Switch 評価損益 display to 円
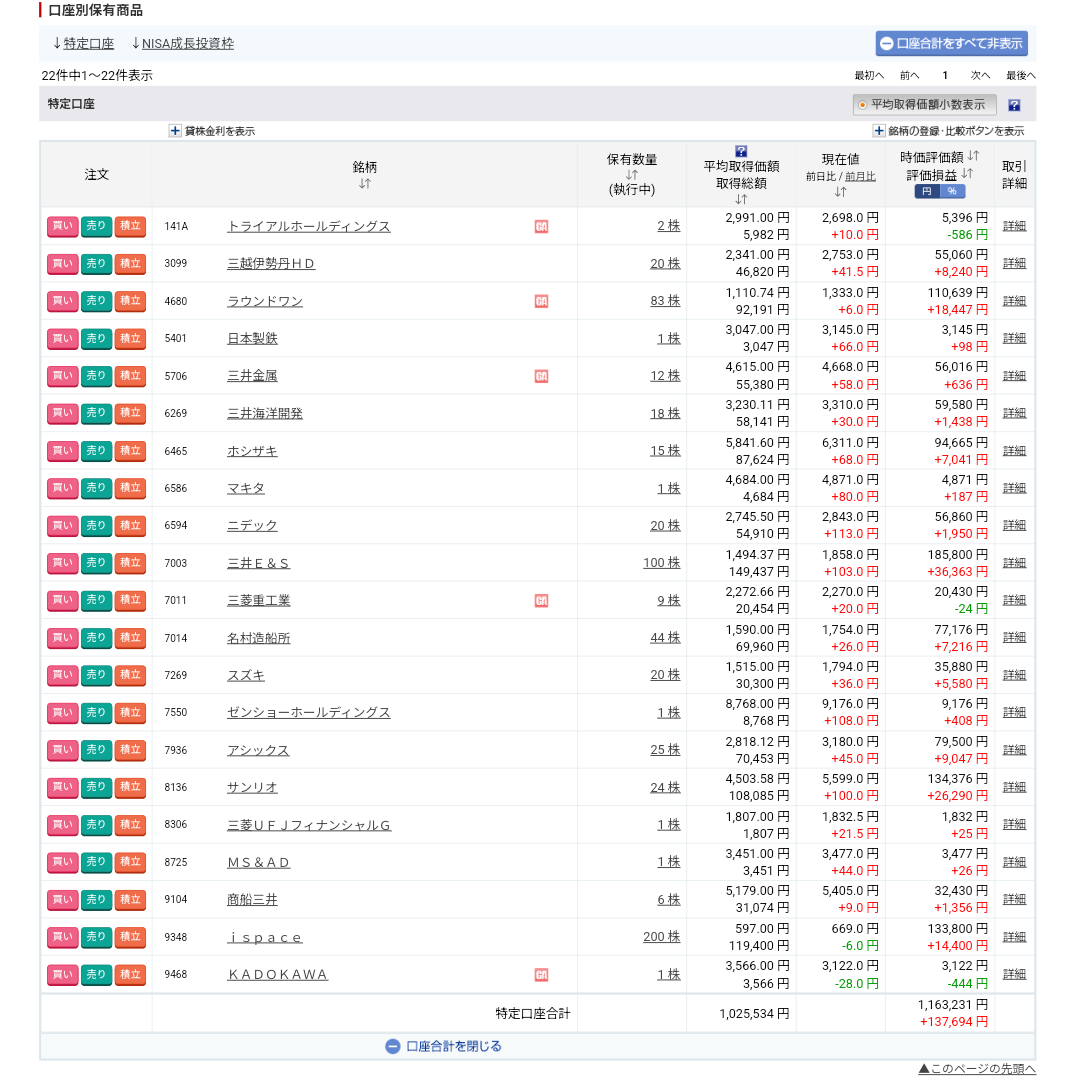 pyautogui.click(x=926, y=192)
